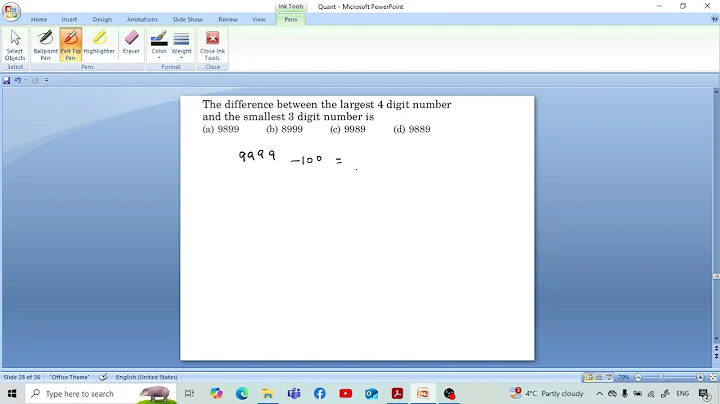
Task: Go to previous slide arrow button
Action: click(716, 349)
